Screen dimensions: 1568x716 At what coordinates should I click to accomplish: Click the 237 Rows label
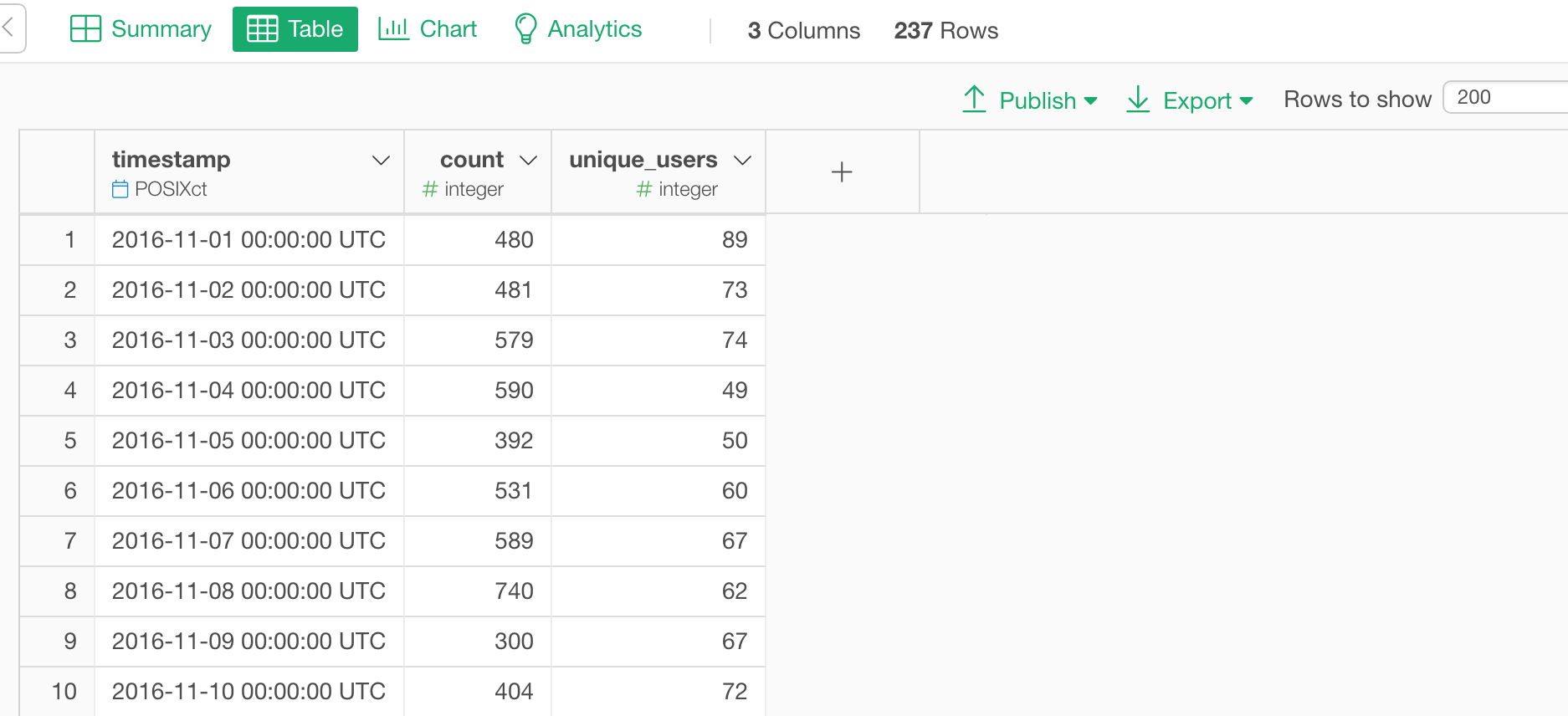945,30
